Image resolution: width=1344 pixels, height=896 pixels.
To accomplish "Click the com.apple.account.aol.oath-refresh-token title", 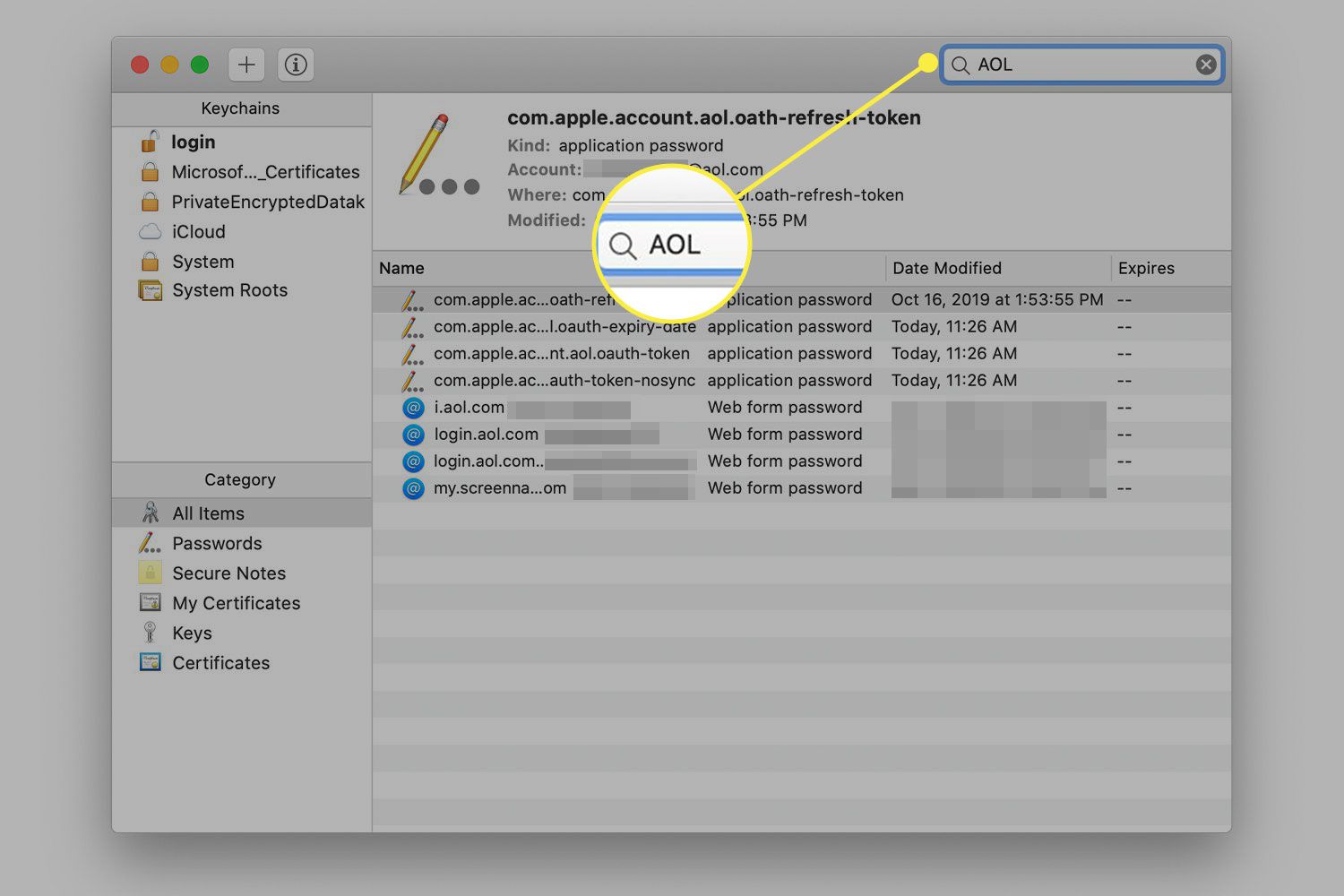I will (714, 117).
